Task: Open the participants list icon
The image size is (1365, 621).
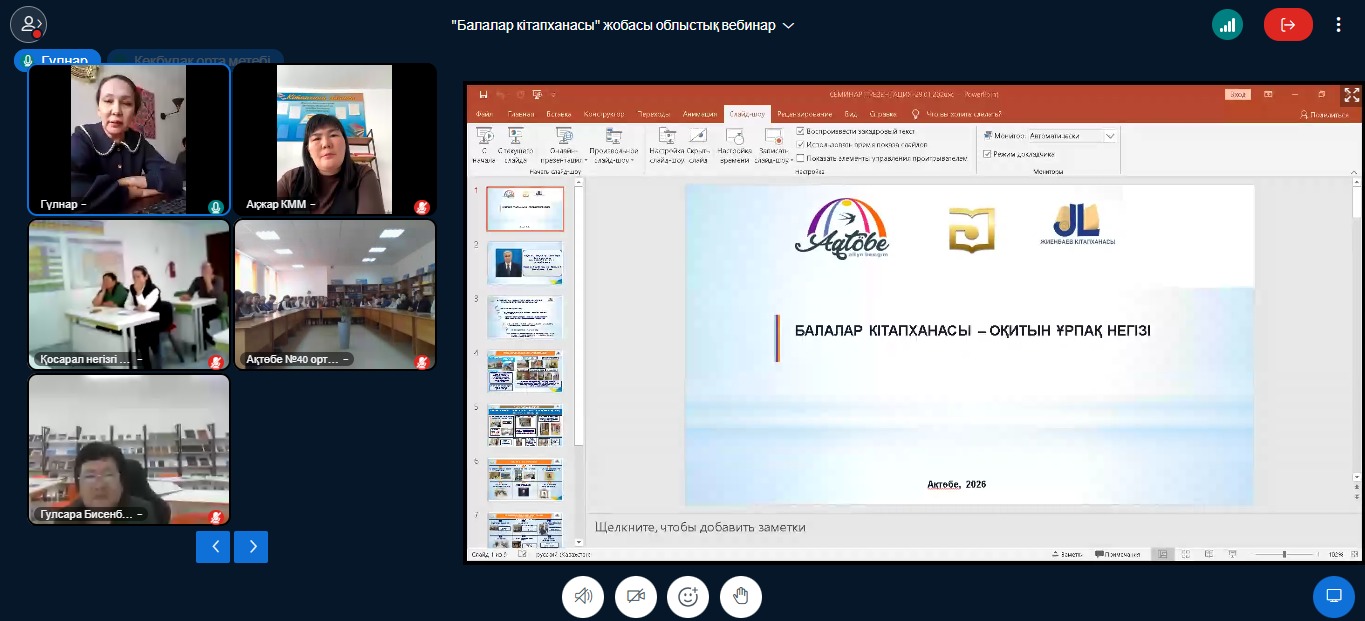Action: (x=28, y=24)
